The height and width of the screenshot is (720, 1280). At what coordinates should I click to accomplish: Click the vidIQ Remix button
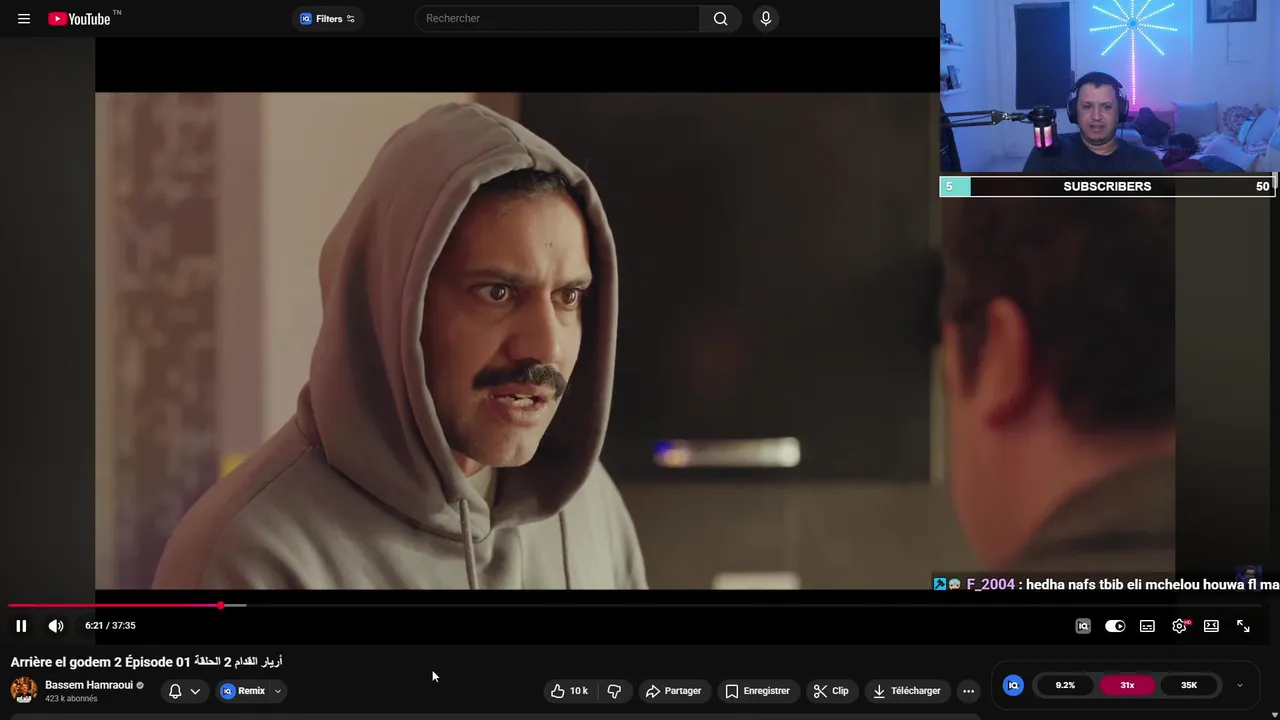pos(243,691)
